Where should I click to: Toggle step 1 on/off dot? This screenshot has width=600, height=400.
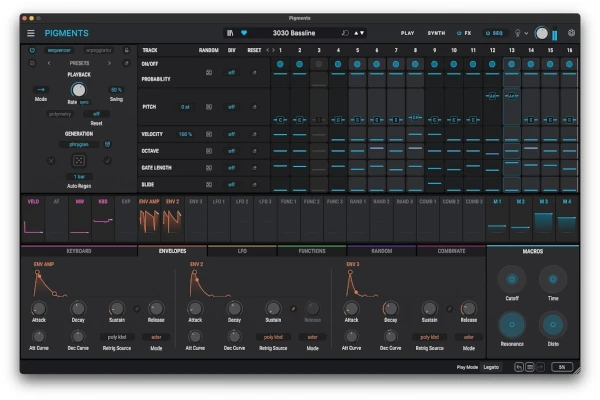click(280, 64)
